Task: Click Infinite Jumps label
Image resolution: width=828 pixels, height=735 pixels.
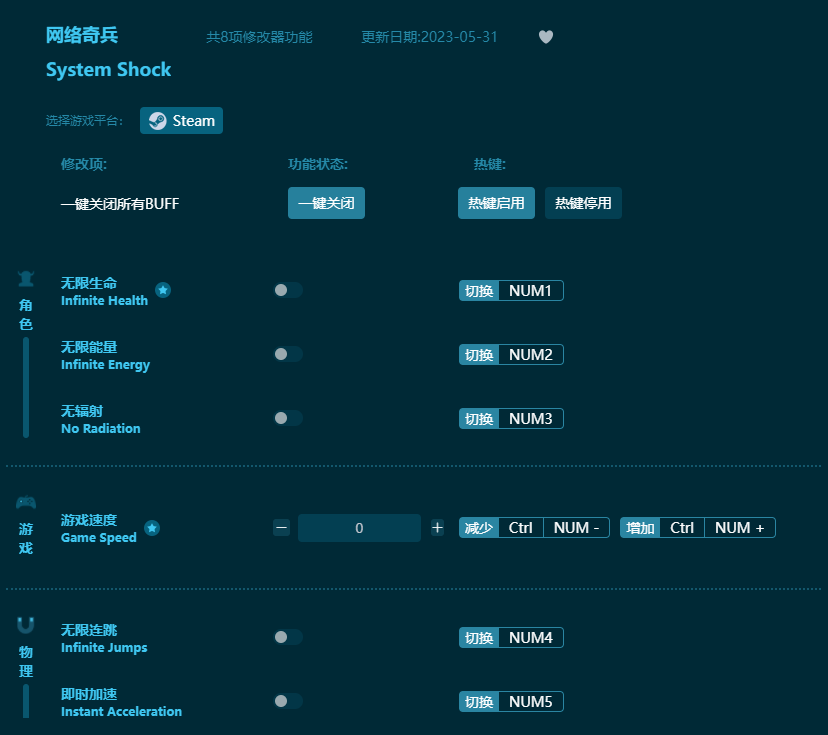Action: 104,648
